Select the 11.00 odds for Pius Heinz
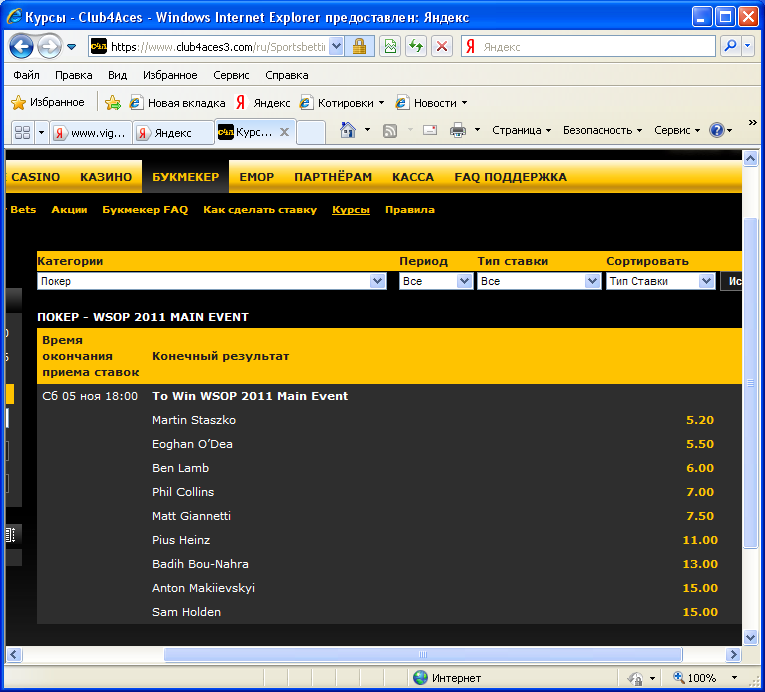 click(700, 540)
